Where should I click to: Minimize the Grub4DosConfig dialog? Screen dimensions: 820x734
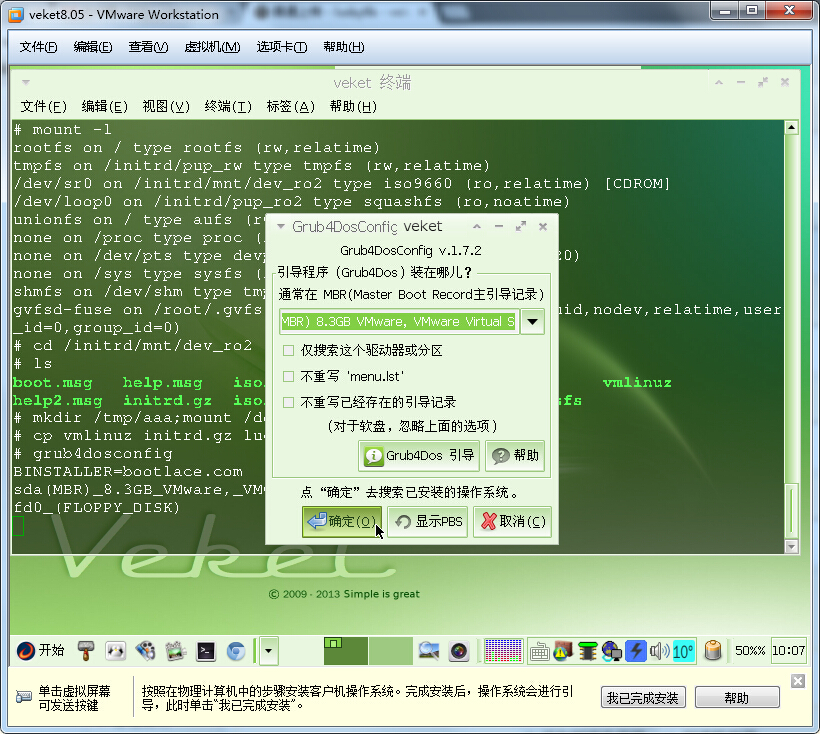pyautogui.click(x=499, y=226)
